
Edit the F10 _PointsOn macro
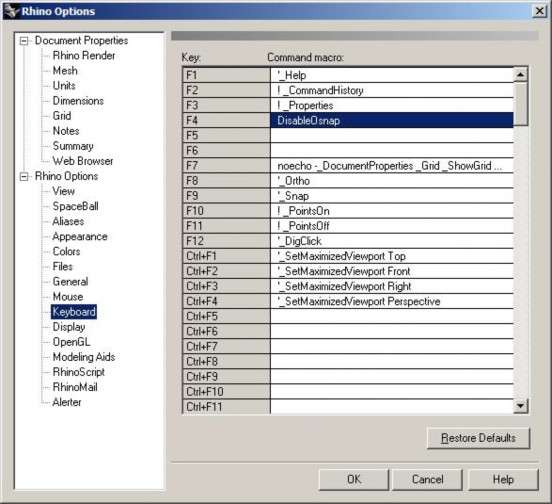pyautogui.click(x=392, y=211)
